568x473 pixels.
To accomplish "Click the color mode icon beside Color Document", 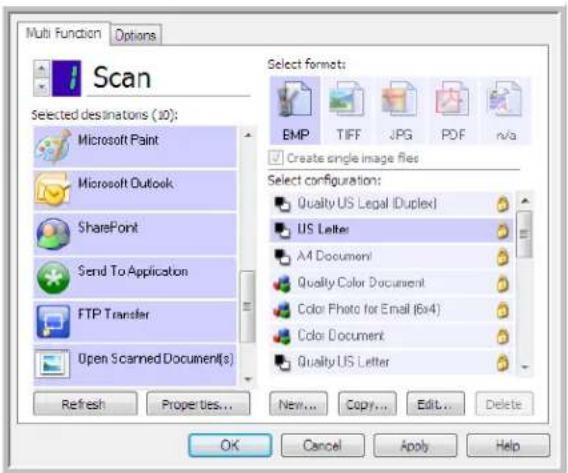I will coord(282,336).
